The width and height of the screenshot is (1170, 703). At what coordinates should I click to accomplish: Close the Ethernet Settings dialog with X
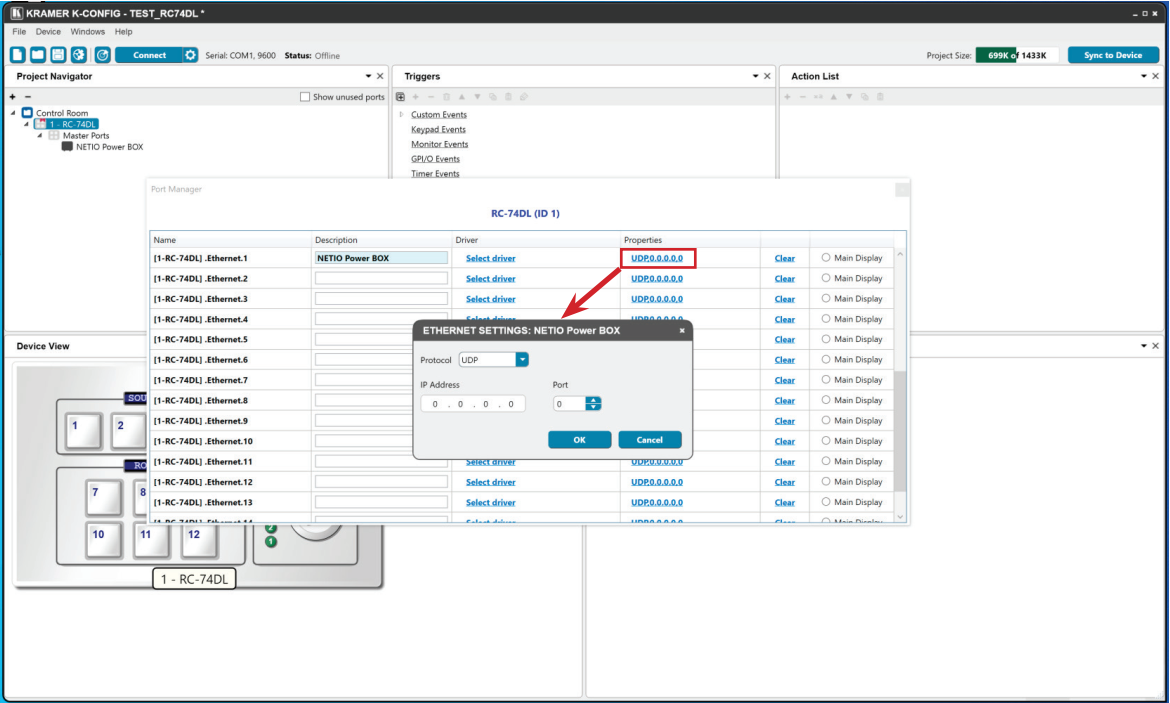(682, 331)
